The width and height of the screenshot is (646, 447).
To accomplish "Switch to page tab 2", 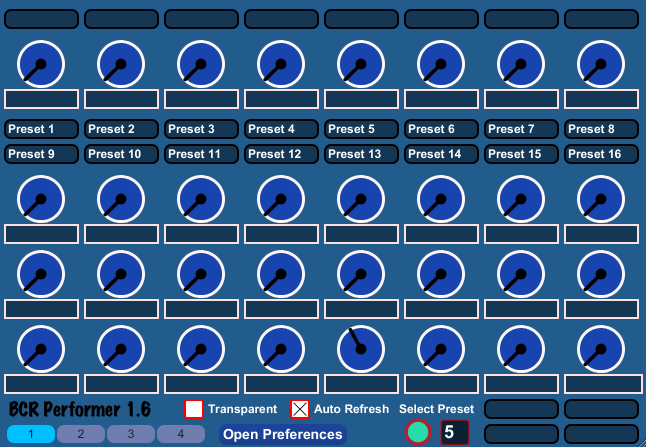I will (81, 434).
